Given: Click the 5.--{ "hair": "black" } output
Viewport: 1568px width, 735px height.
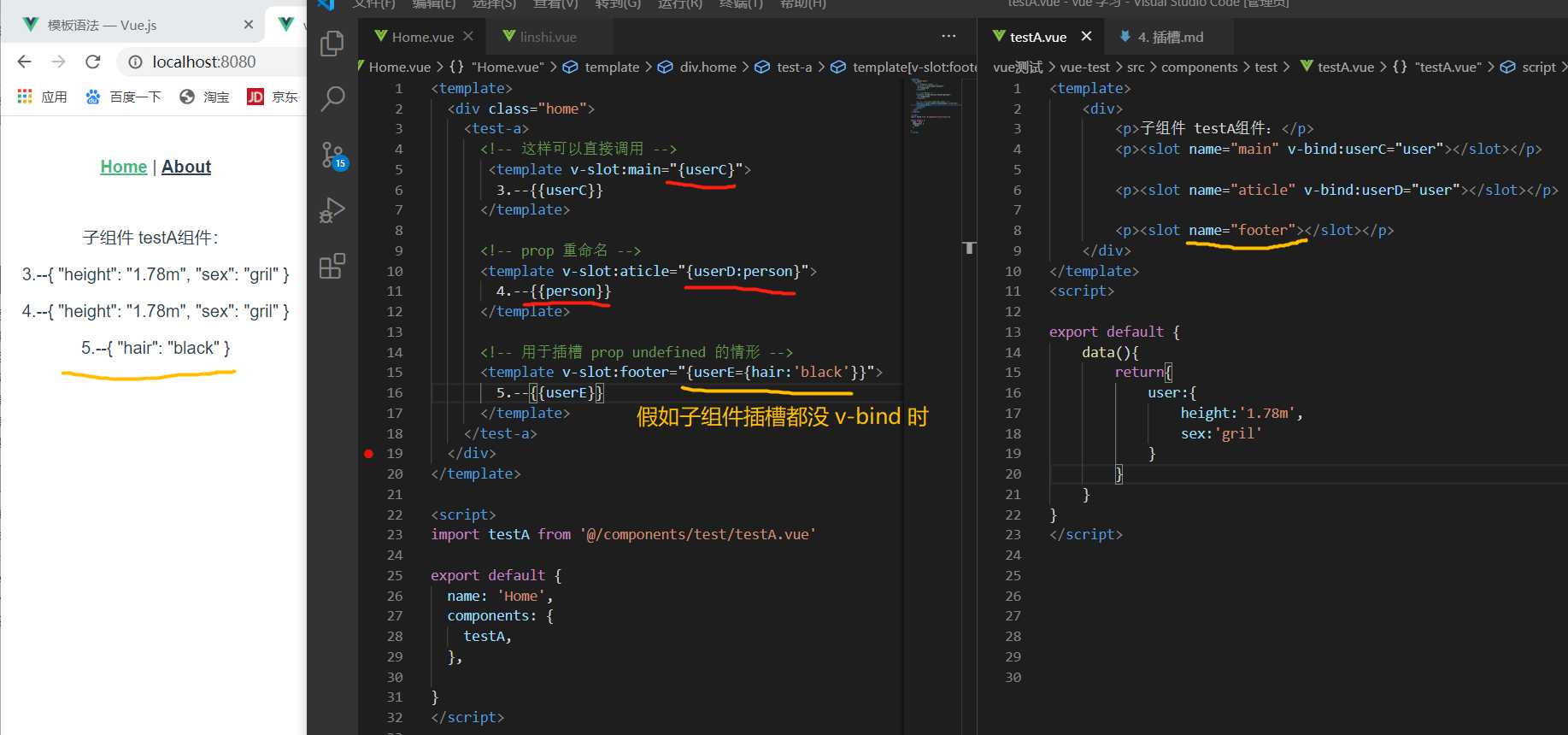Looking at the screenshot, I should tap(156, 348).
